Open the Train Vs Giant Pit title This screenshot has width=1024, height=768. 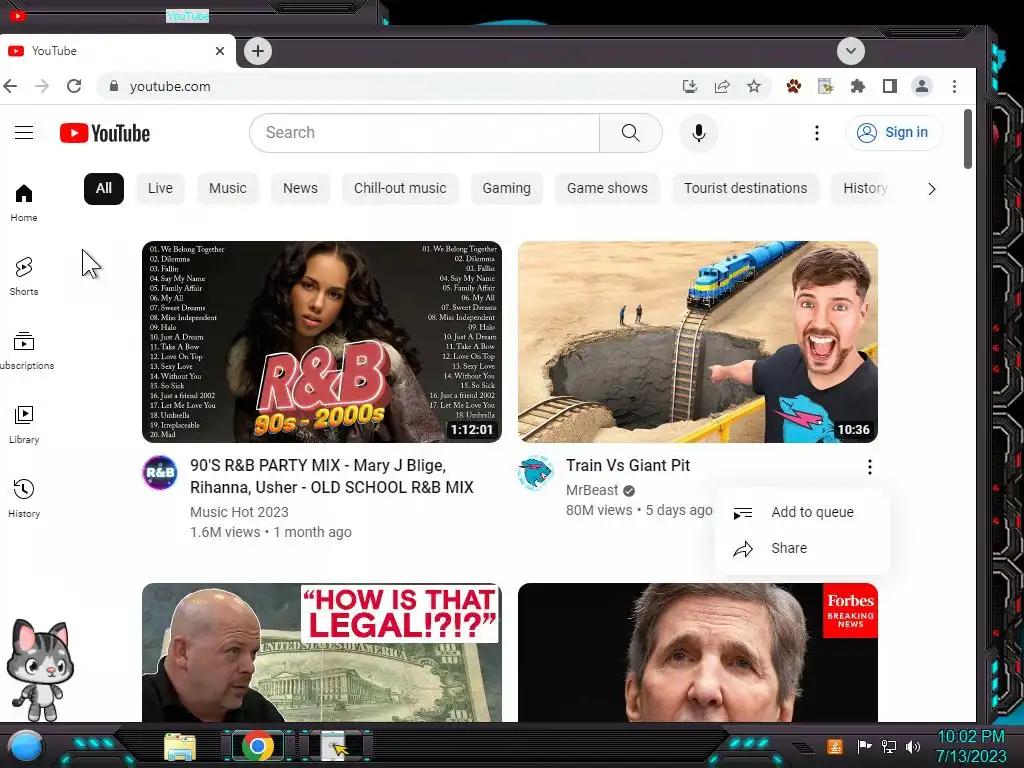click(628, 465)
